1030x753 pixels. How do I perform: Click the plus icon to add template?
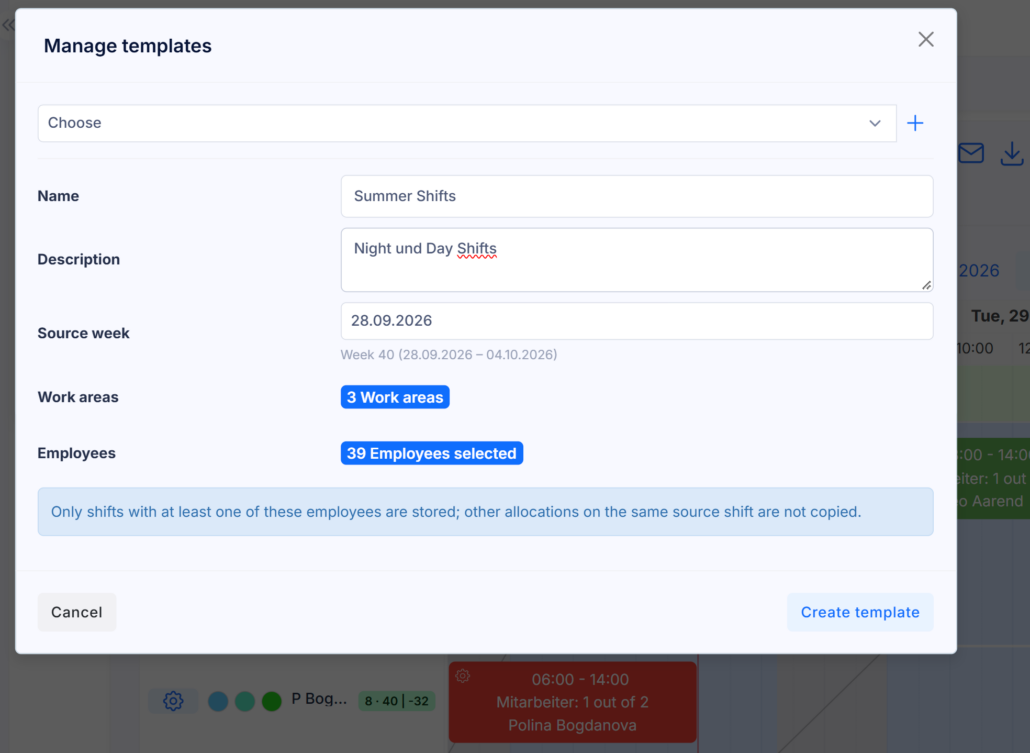(915, 123)
